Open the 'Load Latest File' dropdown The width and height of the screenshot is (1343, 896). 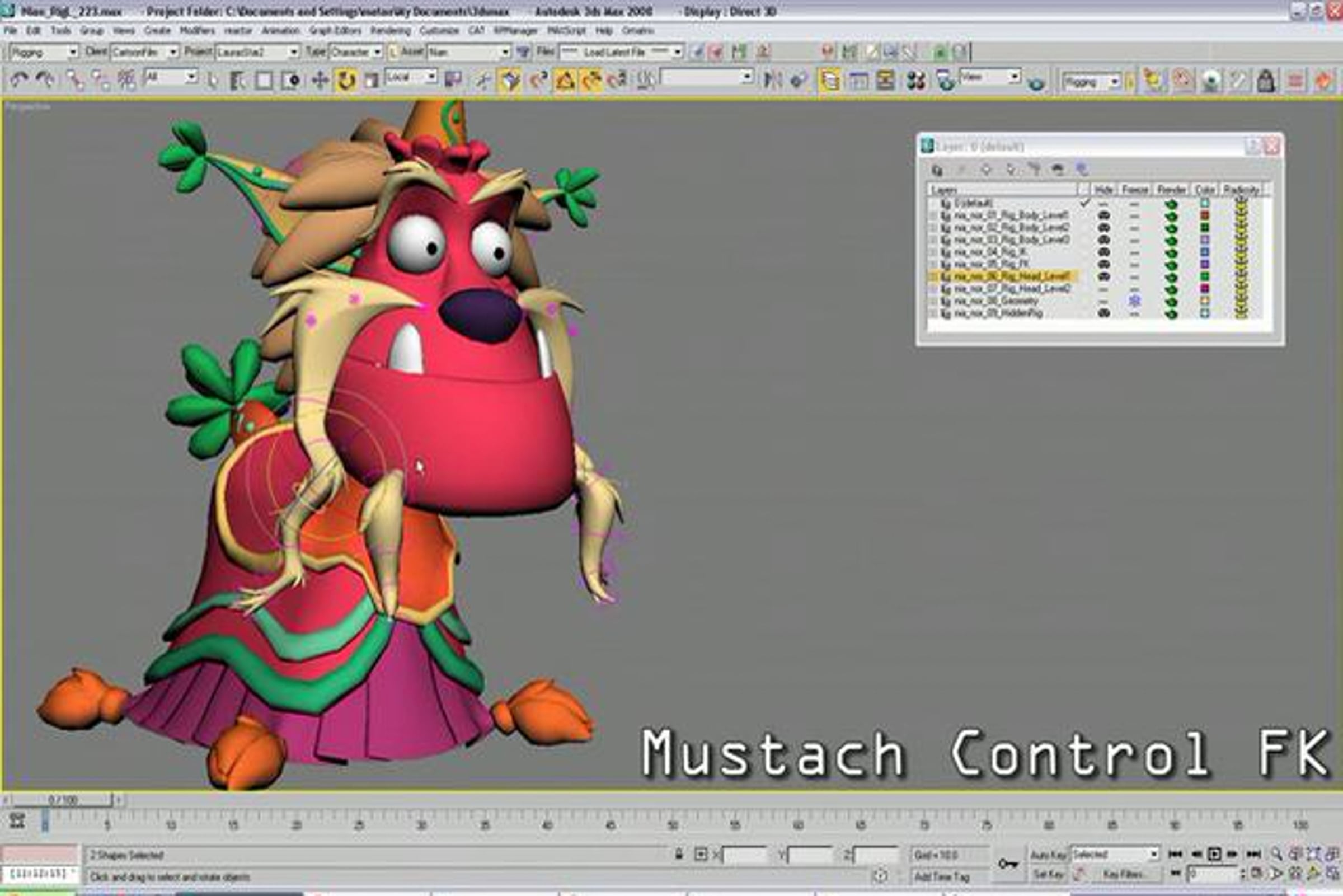(x=621, y=52)
